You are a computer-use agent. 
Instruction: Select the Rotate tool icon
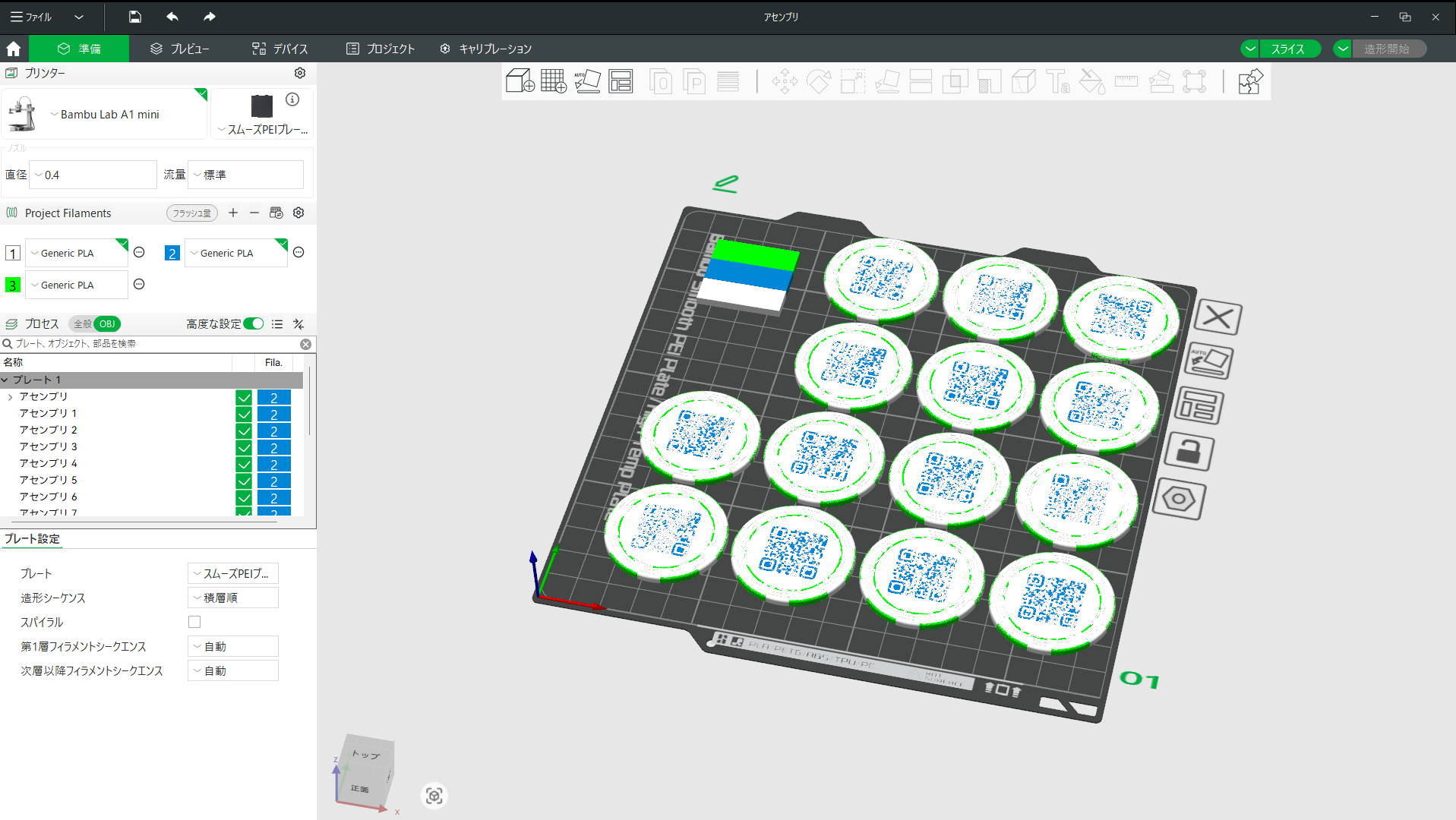point(819,81)
